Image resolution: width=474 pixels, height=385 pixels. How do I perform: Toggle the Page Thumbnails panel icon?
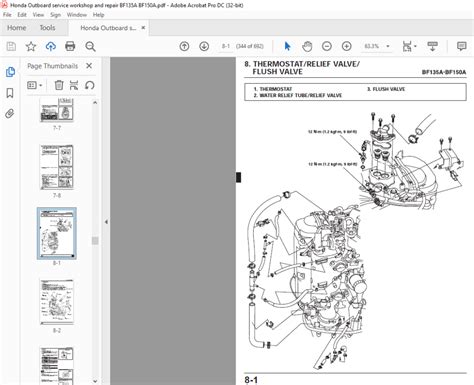(10, 72)
